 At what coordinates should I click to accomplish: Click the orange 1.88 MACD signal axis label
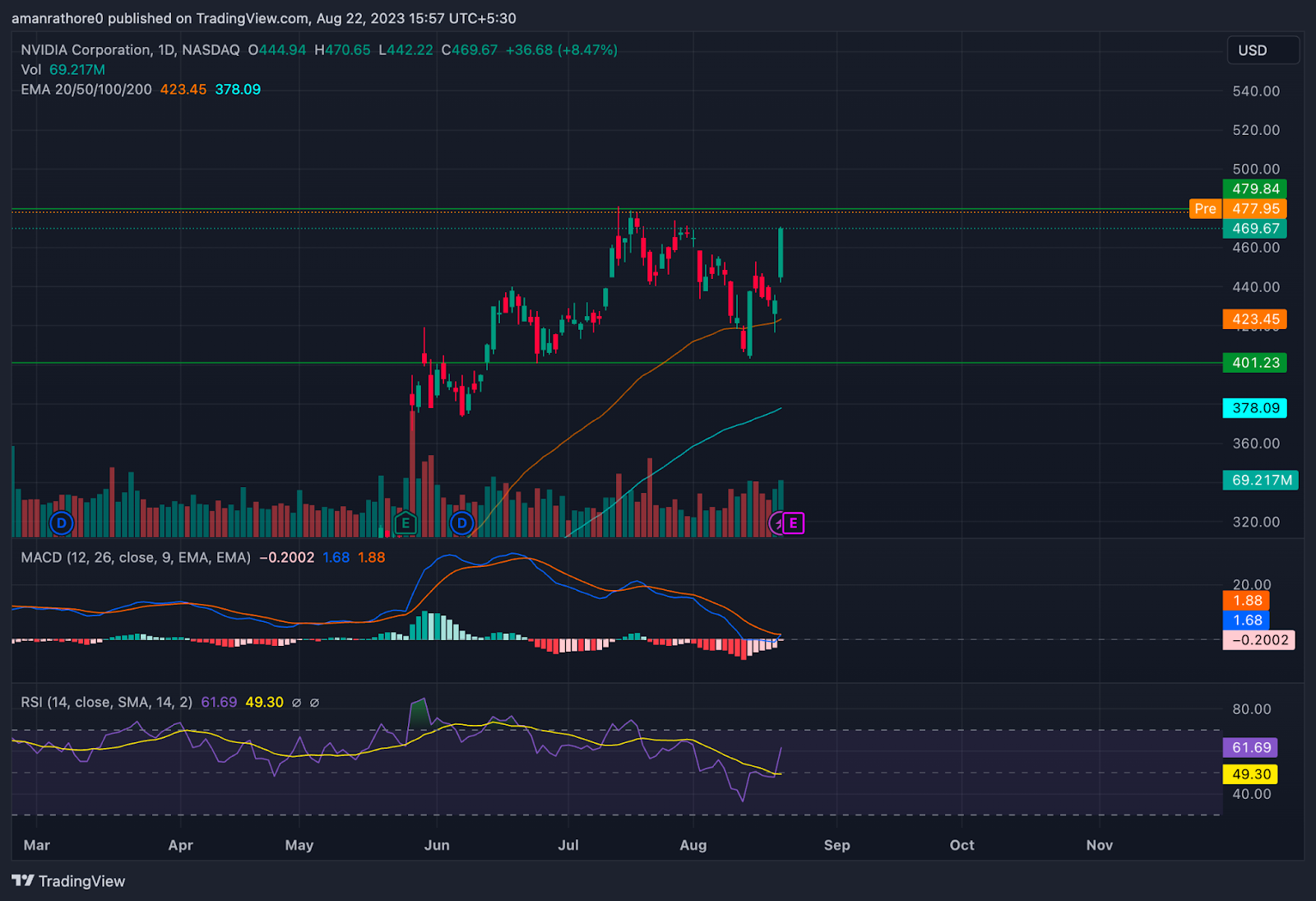1247,601
